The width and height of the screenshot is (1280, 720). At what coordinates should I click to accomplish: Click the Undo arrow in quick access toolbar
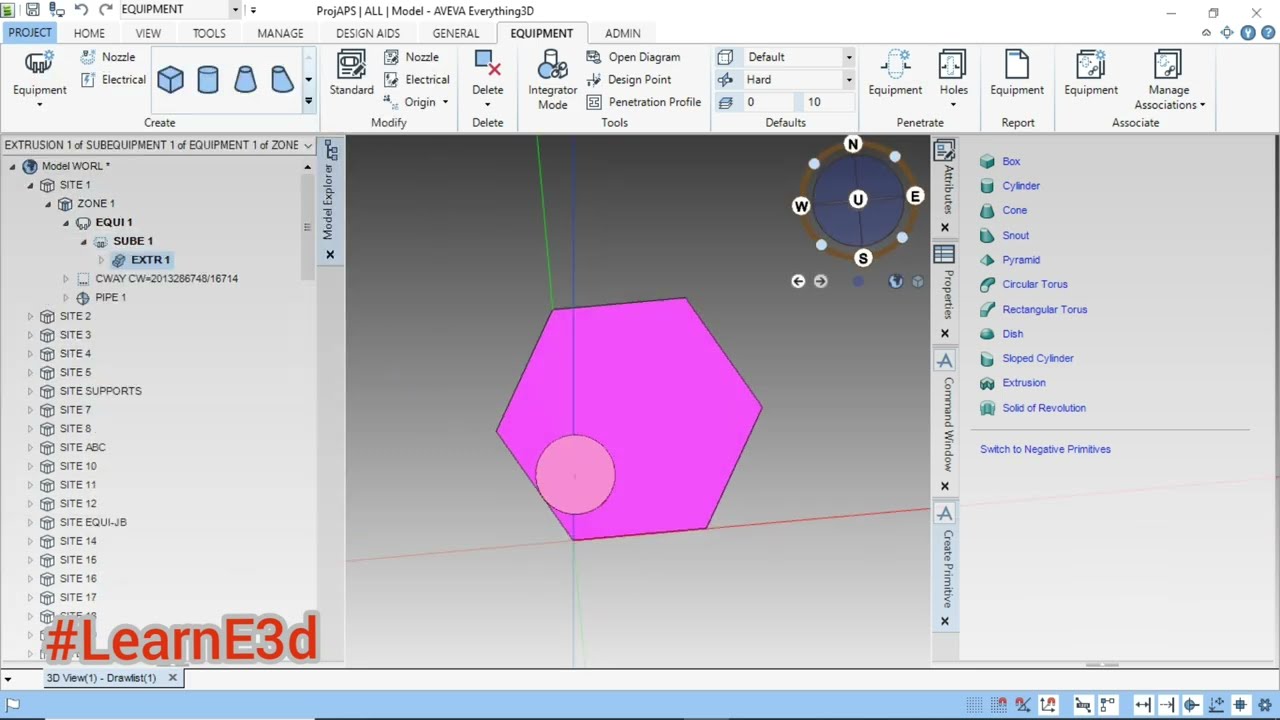coord(81,10)
